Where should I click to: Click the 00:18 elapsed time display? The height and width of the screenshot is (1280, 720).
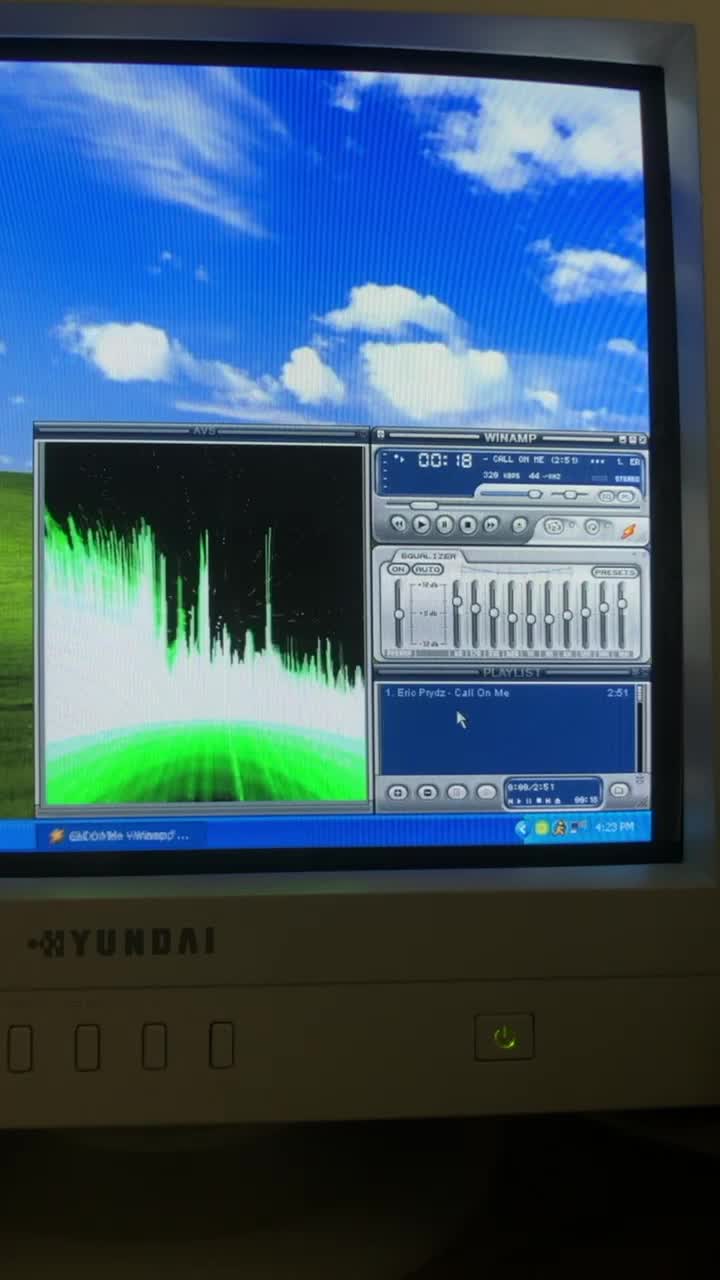click(x=446, y=460)
